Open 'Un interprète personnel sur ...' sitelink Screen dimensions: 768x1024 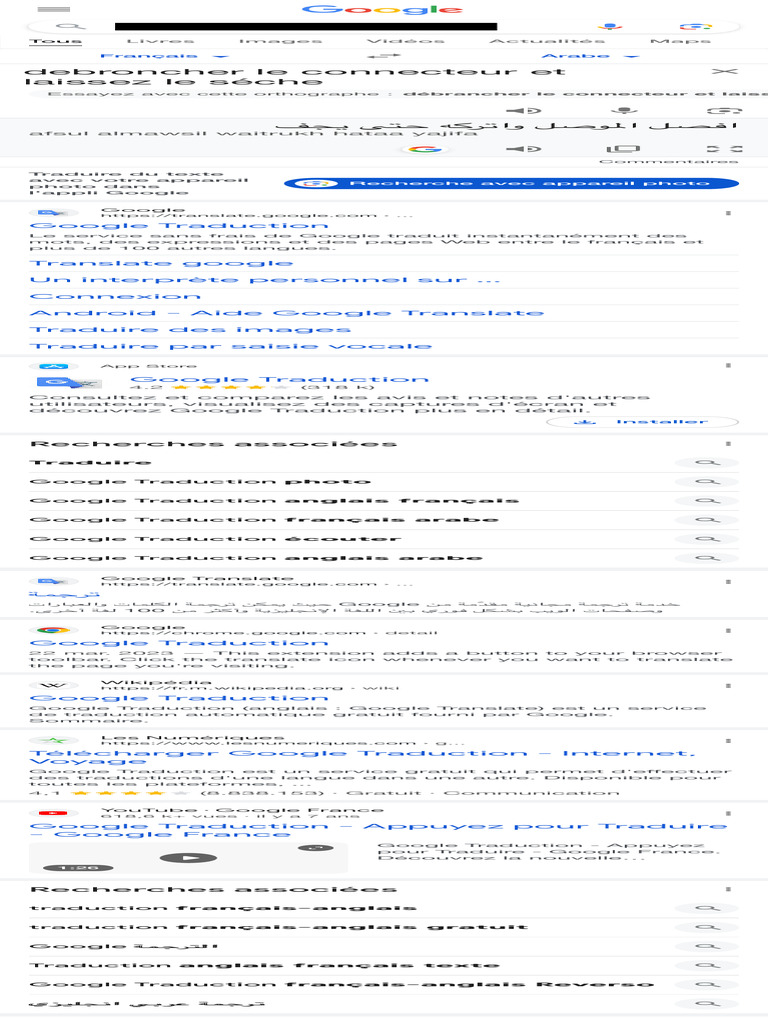(x=264, y=280)
